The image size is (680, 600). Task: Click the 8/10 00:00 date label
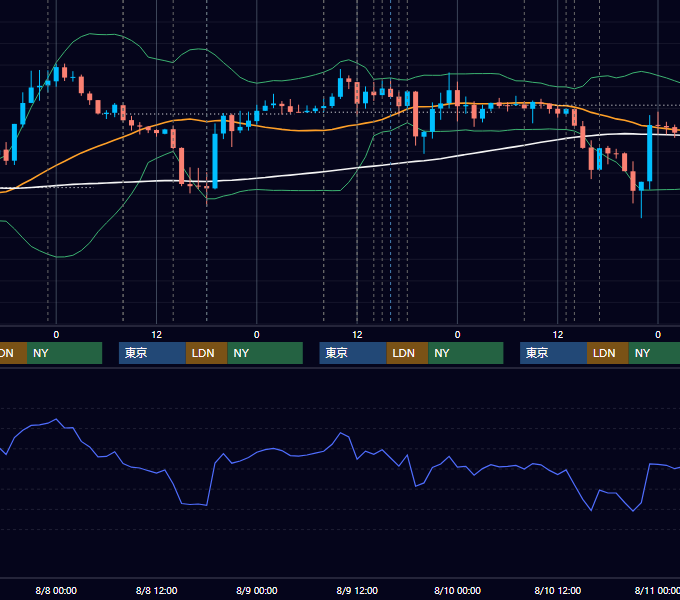coord(458,590)
